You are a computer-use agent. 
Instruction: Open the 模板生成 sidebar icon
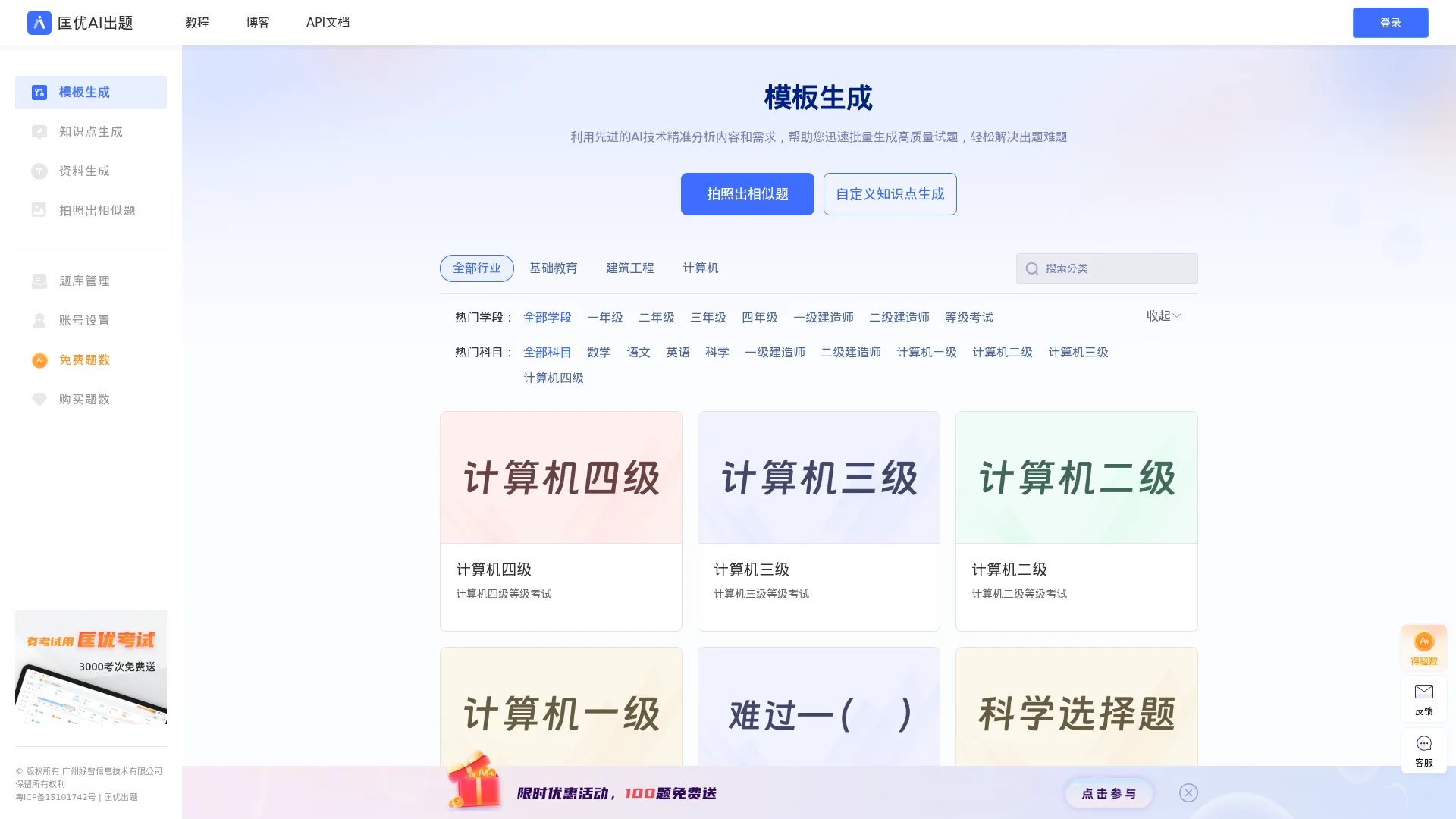click(x=39, y=93)
